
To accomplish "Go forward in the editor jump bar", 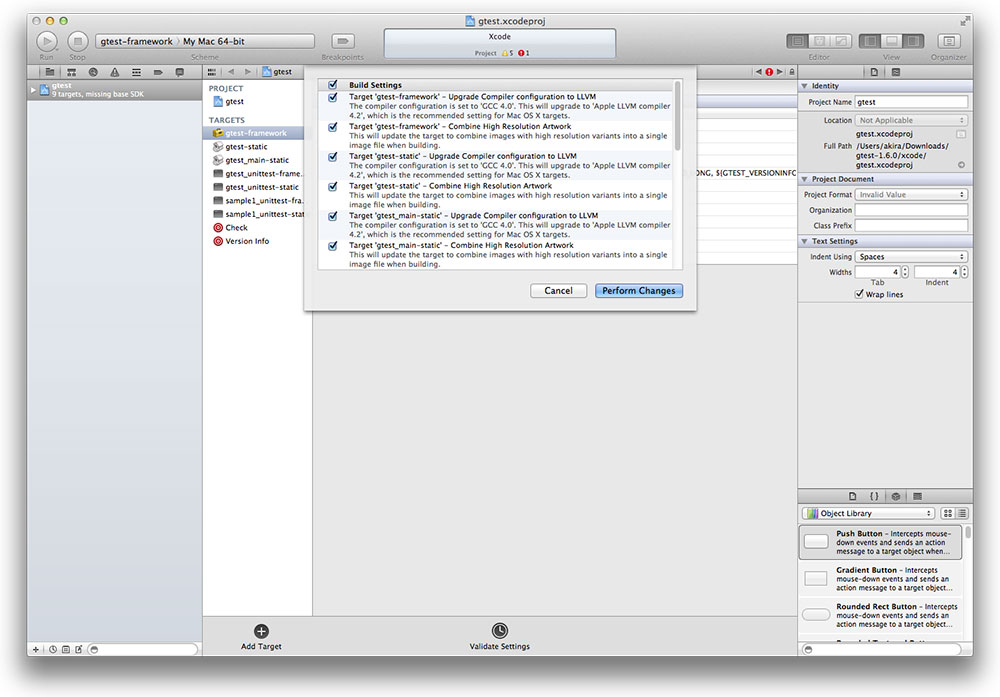I will click(248, 72).
